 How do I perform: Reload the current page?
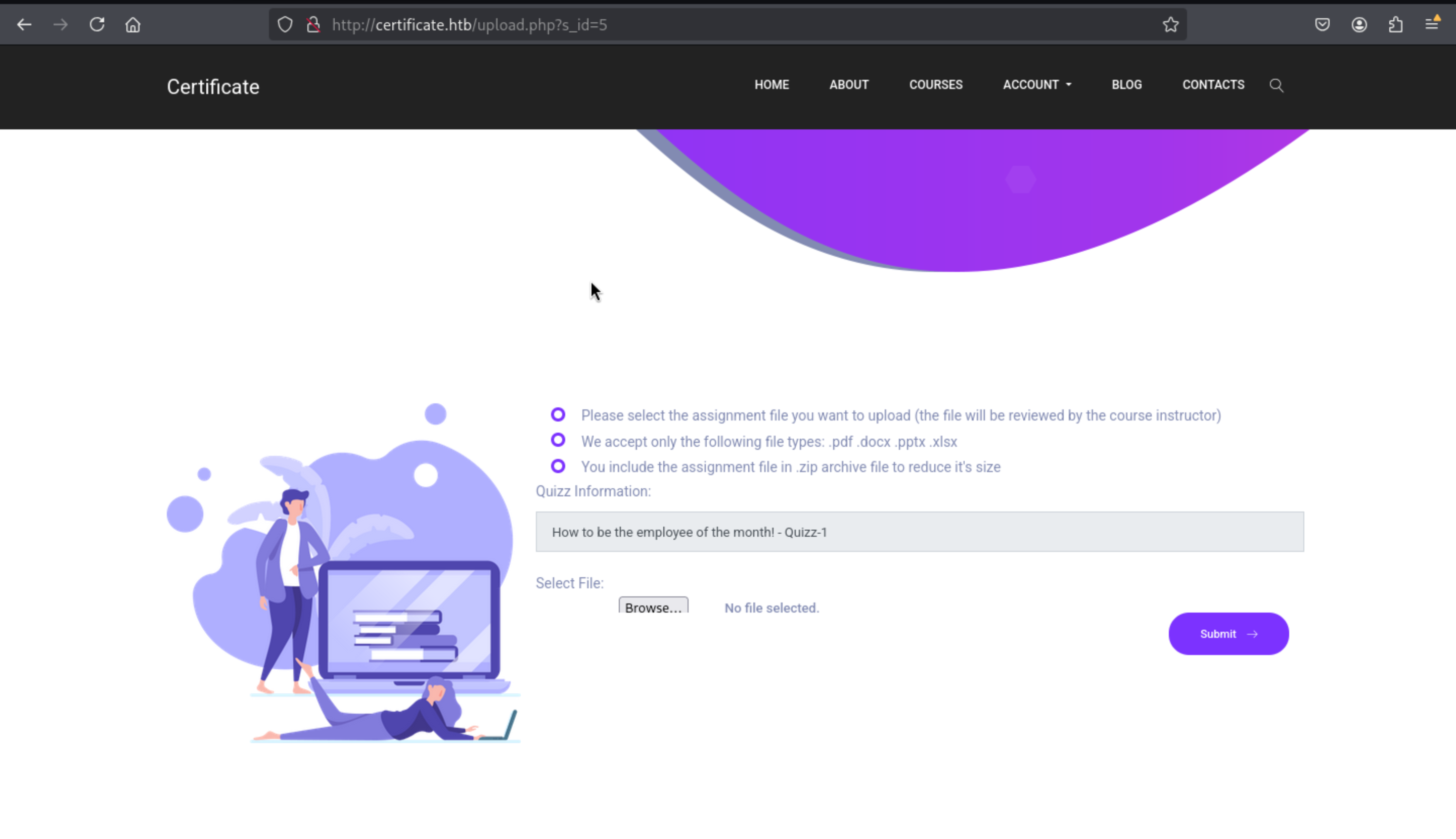click(97, 25)
